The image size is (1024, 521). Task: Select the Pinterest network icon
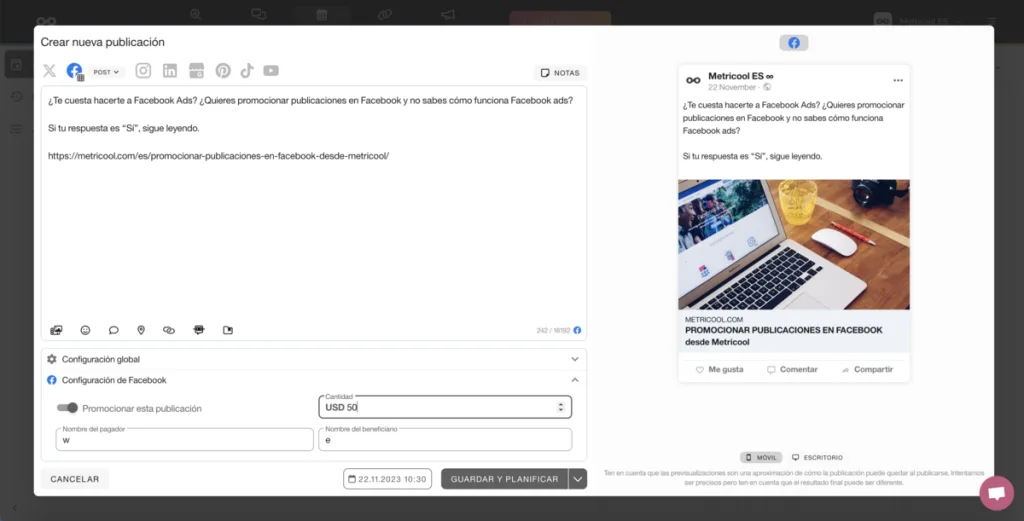pos(223,71)
